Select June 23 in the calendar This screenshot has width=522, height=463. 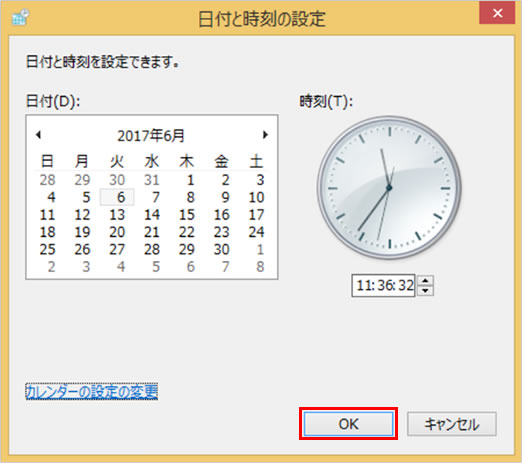[222, 232]
